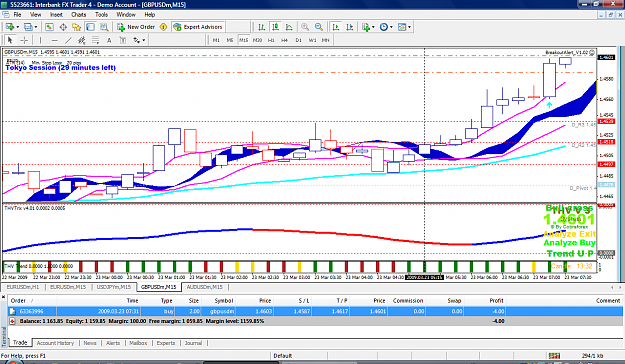Toggle the Chart Shift option

pyautogui.click(x=350, y=27)
